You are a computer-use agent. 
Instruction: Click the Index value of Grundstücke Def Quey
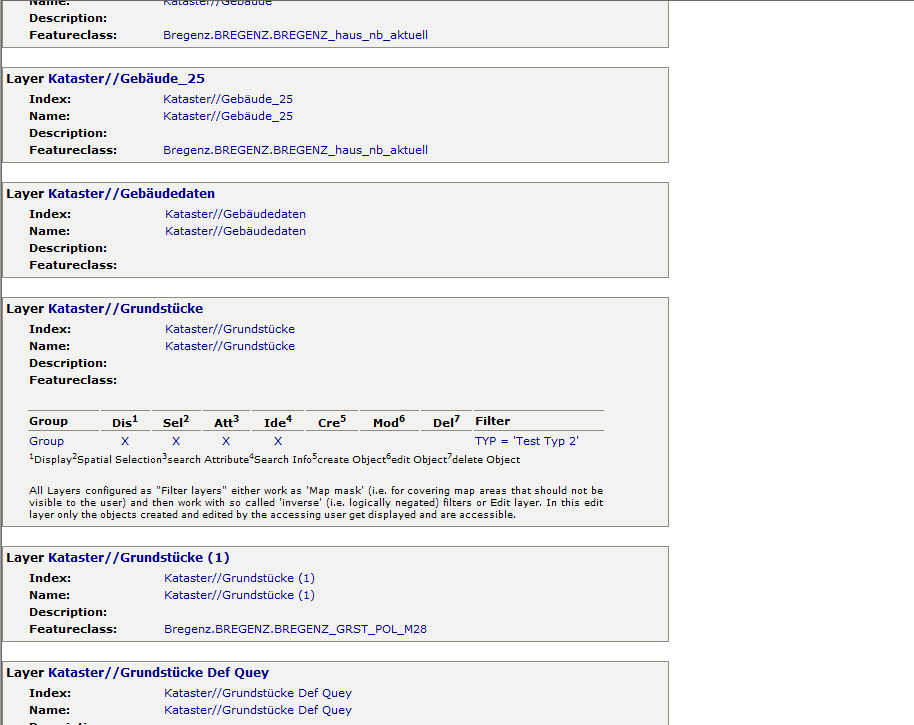(258, 693)
